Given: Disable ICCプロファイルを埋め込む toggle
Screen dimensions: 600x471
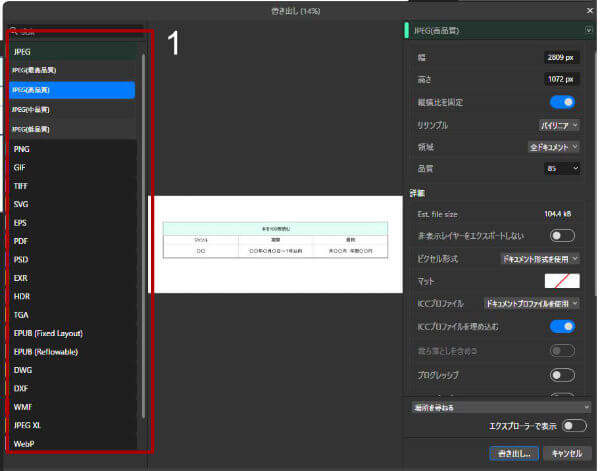Looking at the screenshot, I should [562, 326].
